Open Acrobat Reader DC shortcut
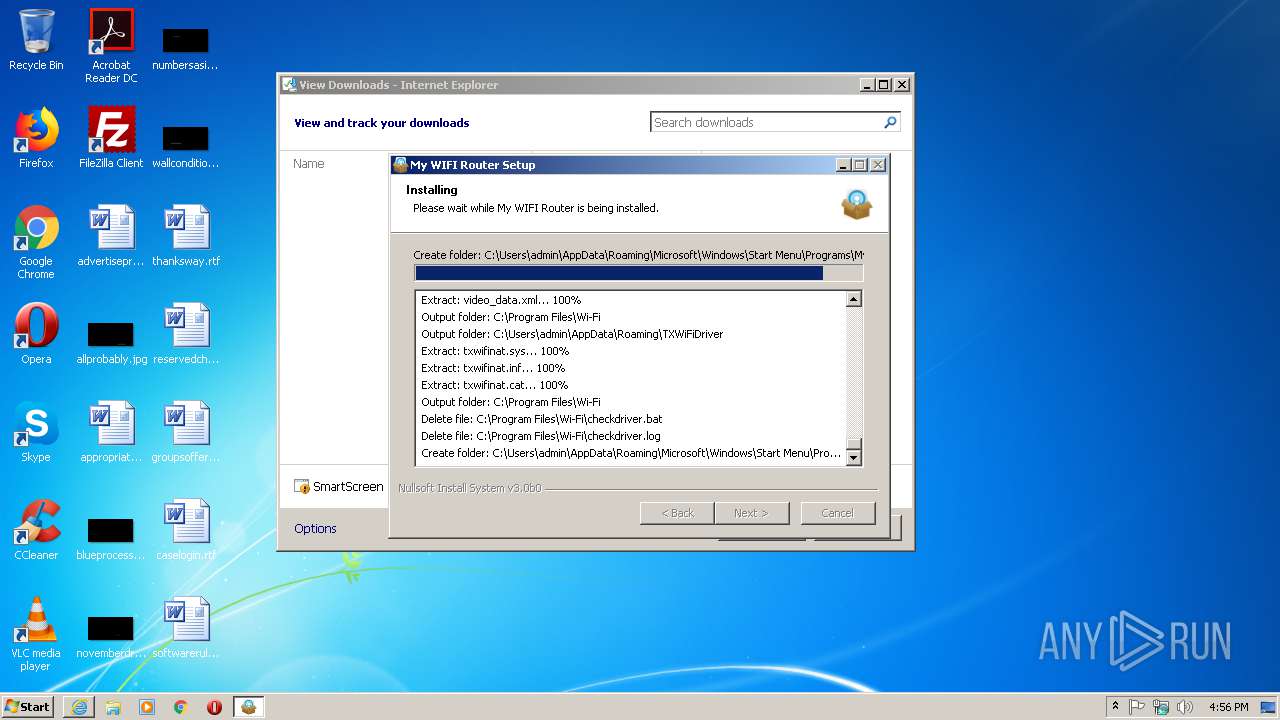The image size is (1280, 720). pos(111,46)
